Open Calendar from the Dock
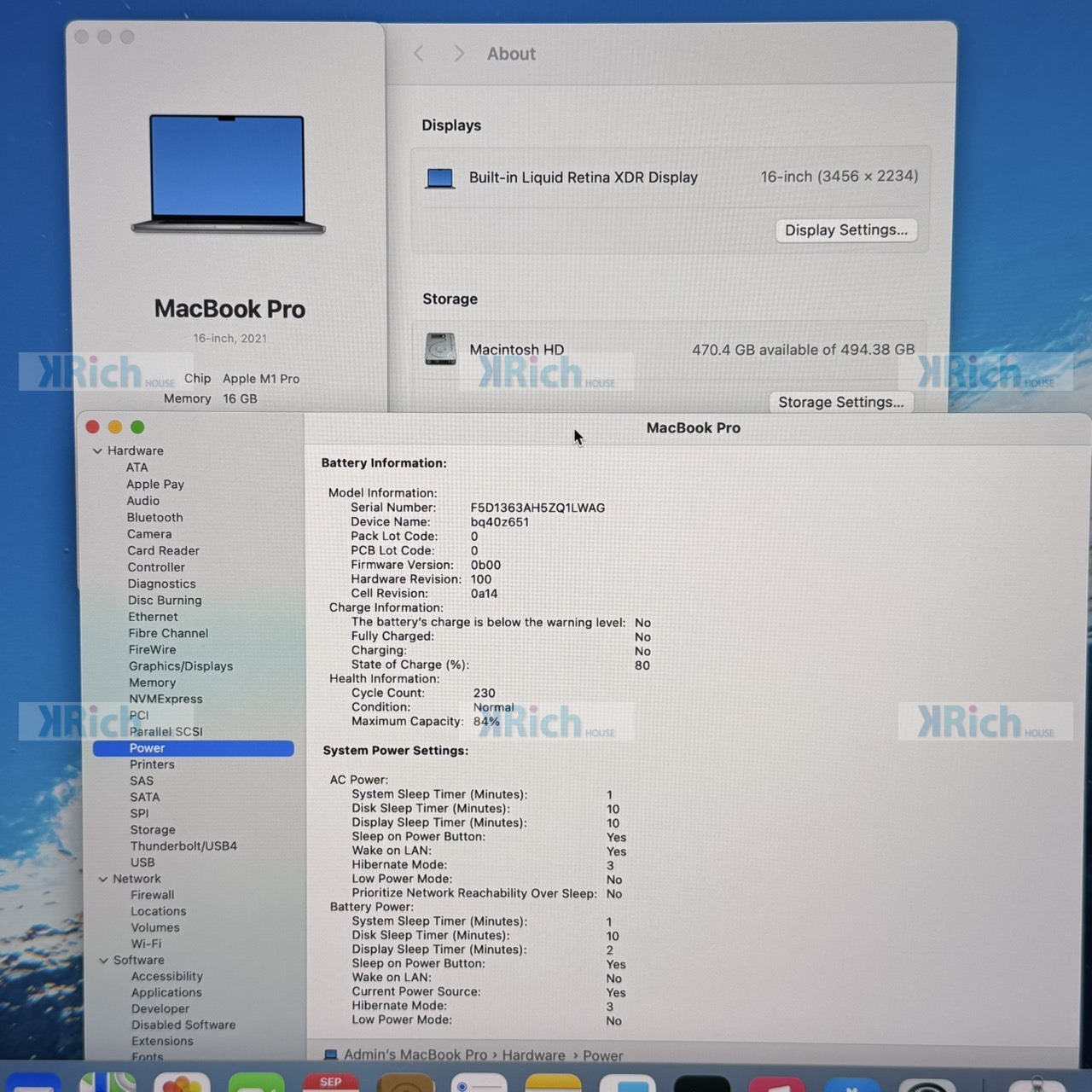 point(331,1082)
